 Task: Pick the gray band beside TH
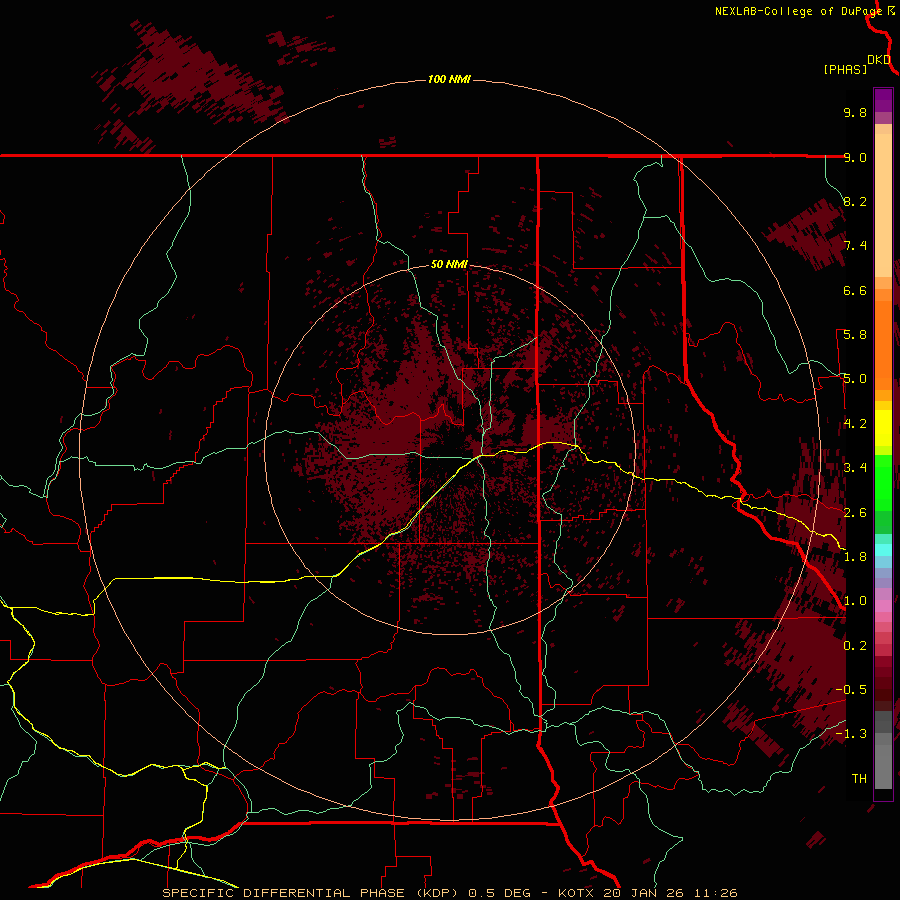pyautogui.click(x=883, y=767)
